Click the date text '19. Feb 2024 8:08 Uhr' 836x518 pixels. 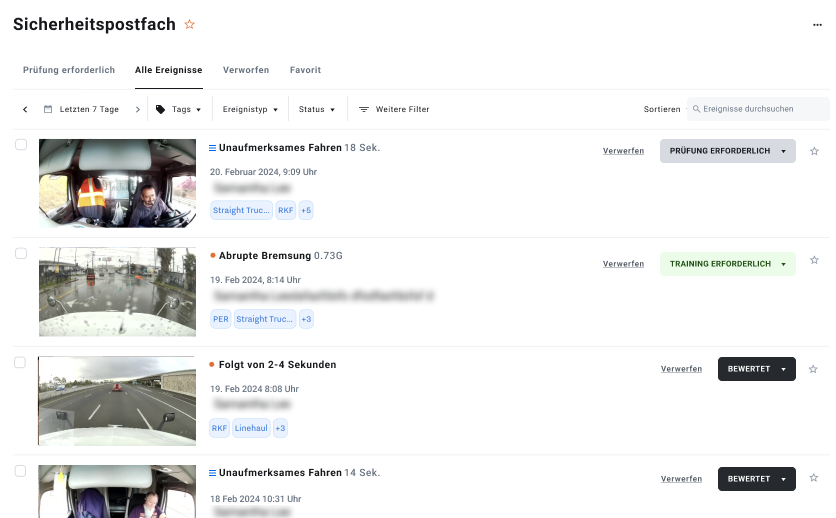(254, 389)
